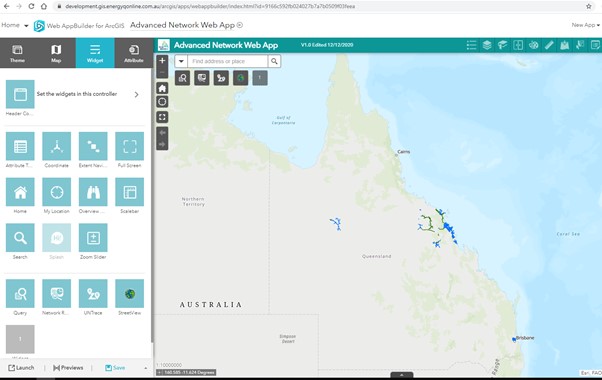Viewport: 602px width, 380px height.
Task: Switch to the Widget tab
Action: pos(95,53)
